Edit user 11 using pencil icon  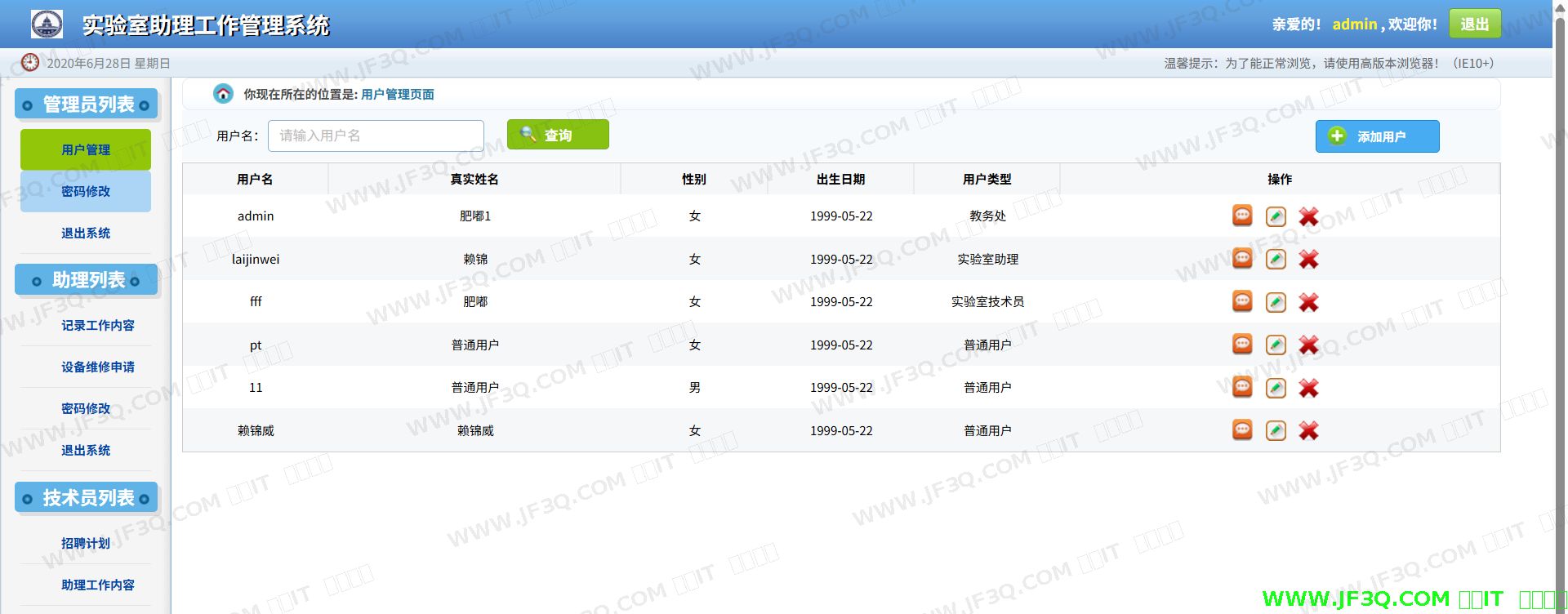(x=1275, y=388)
